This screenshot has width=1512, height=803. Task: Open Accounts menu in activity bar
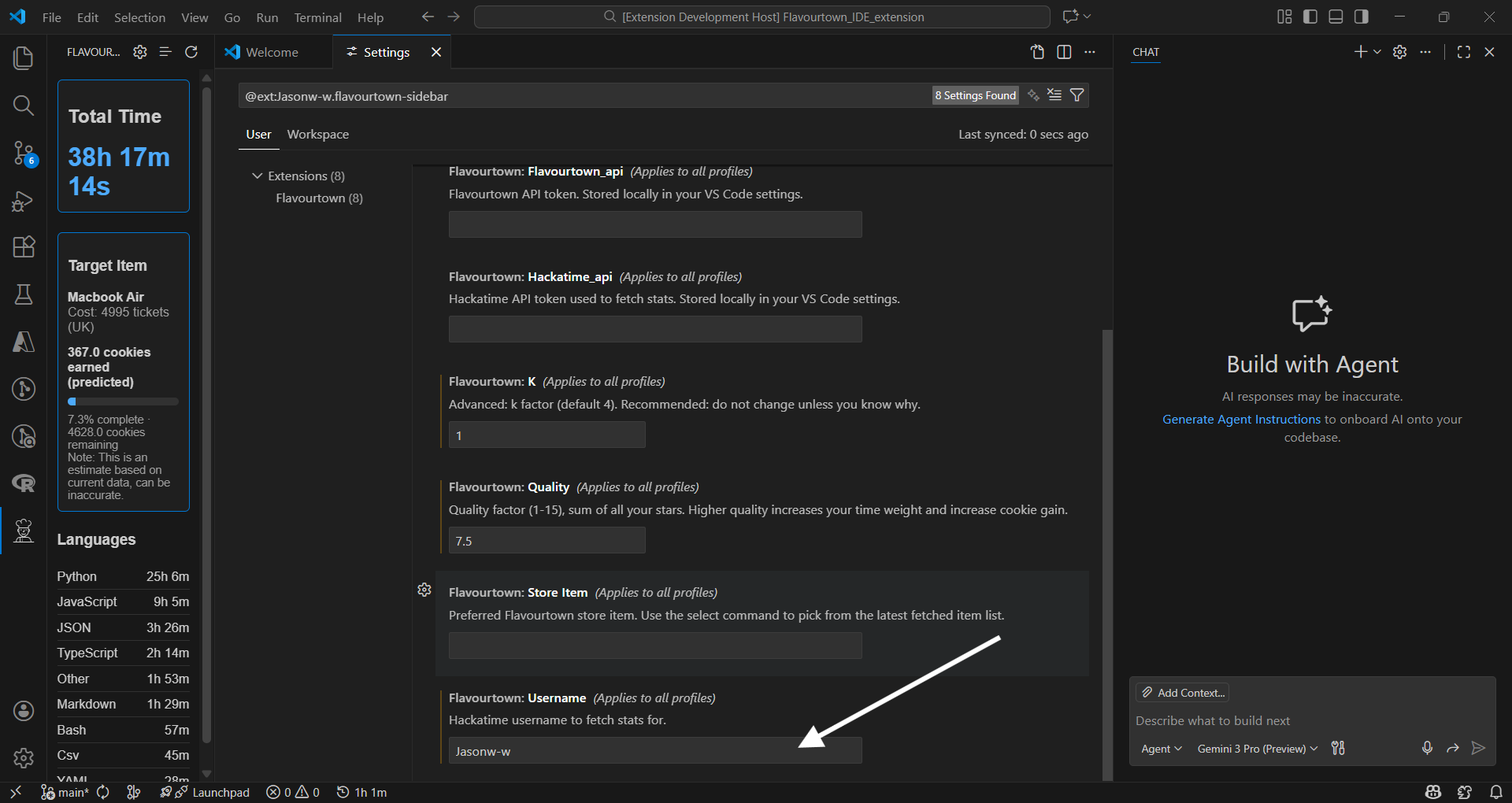point(24,711)
